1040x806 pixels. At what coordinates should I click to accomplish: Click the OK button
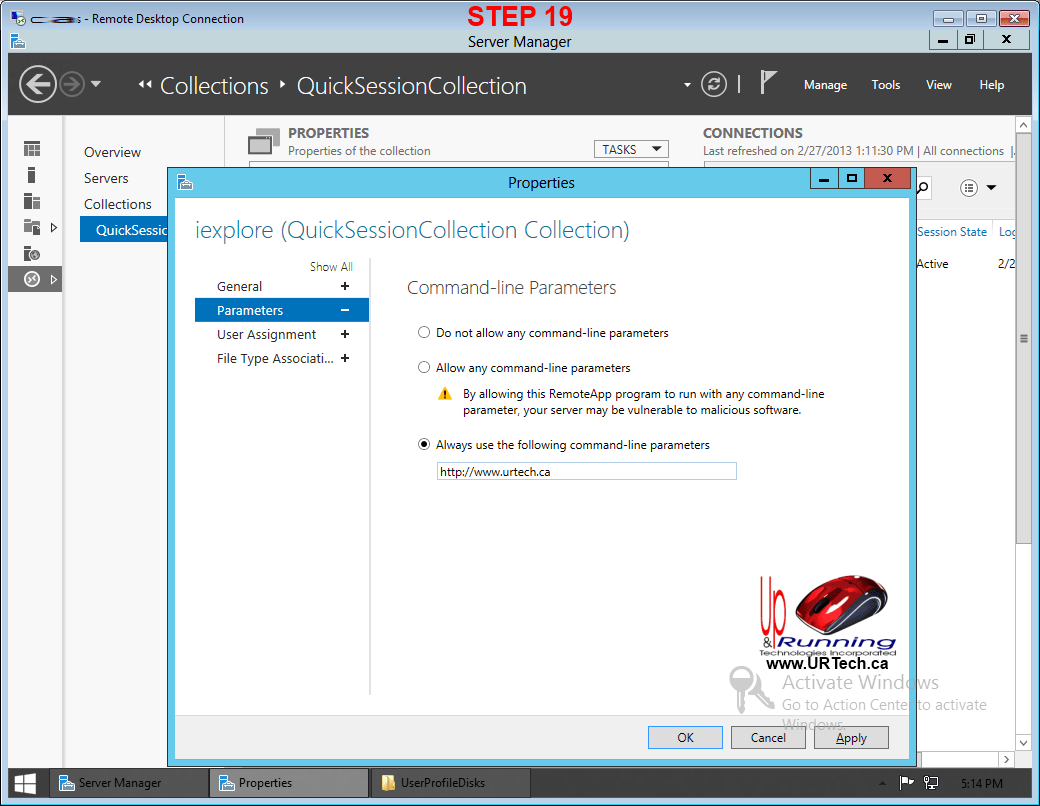click(685, 738)
